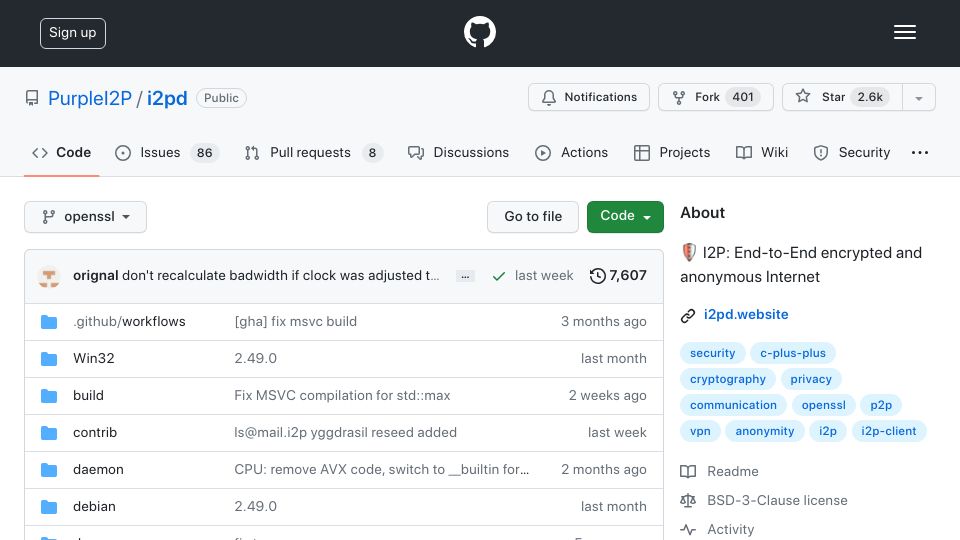Open commit '[gha] fix msvc build'
The width and height of the screenshot is (960, 540).
(295, 321)
